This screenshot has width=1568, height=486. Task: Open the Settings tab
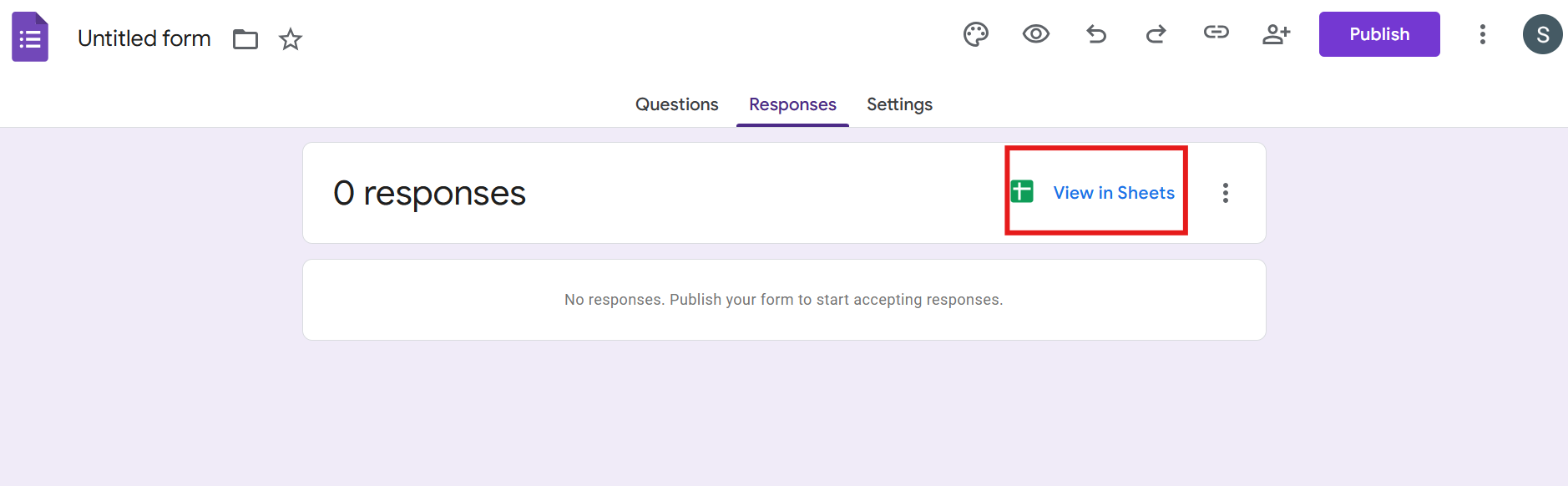click(x=899, y=104)
